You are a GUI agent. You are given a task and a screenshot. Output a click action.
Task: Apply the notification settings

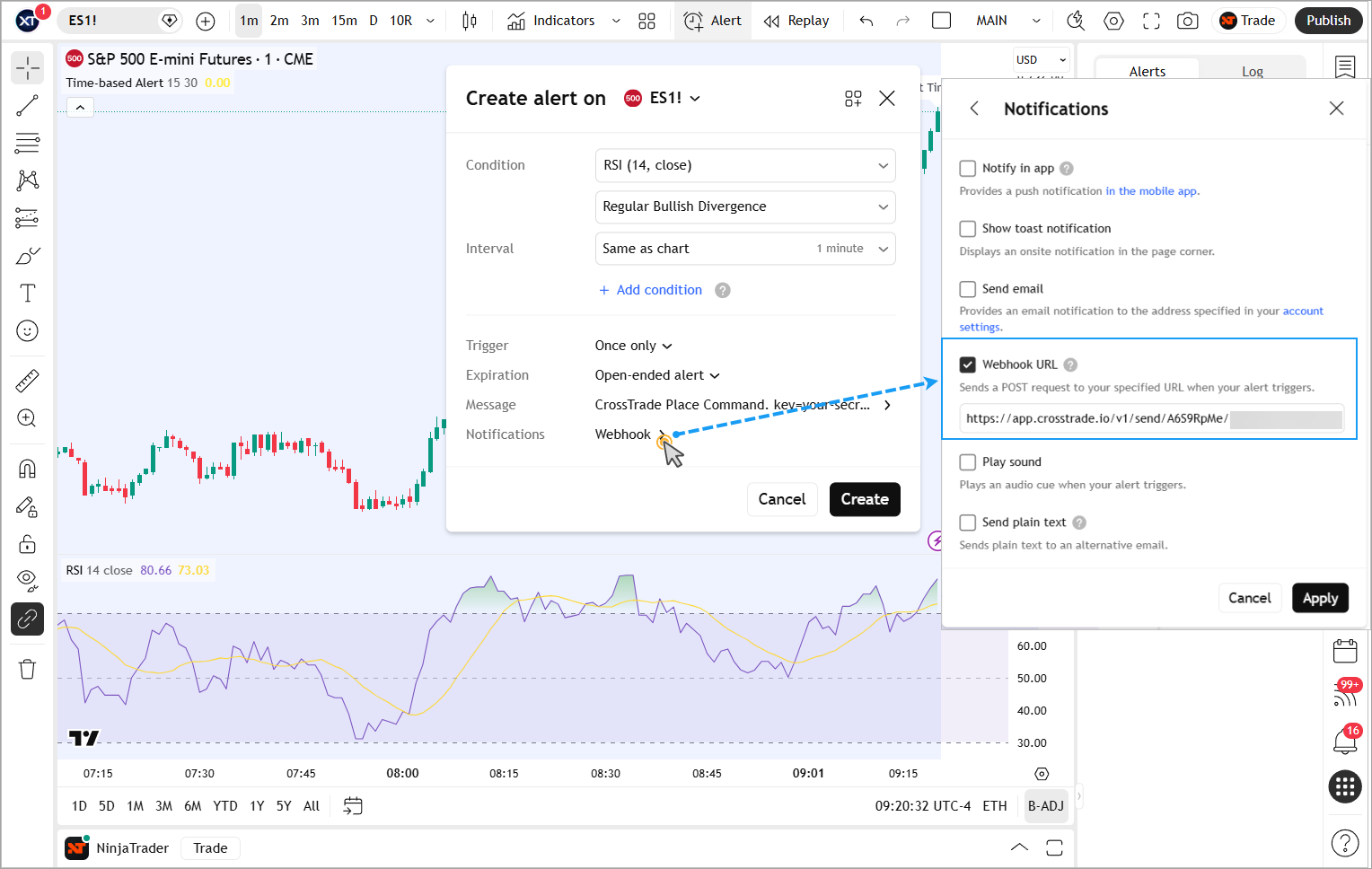point(1319,598)
